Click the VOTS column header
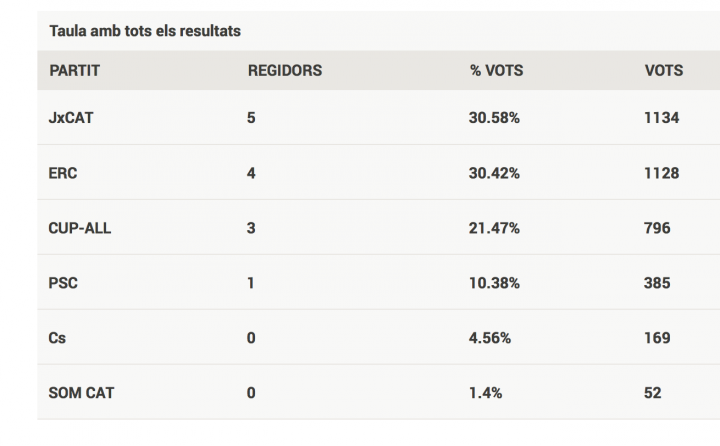Screen dimensions: 720x446 (664, 71)
